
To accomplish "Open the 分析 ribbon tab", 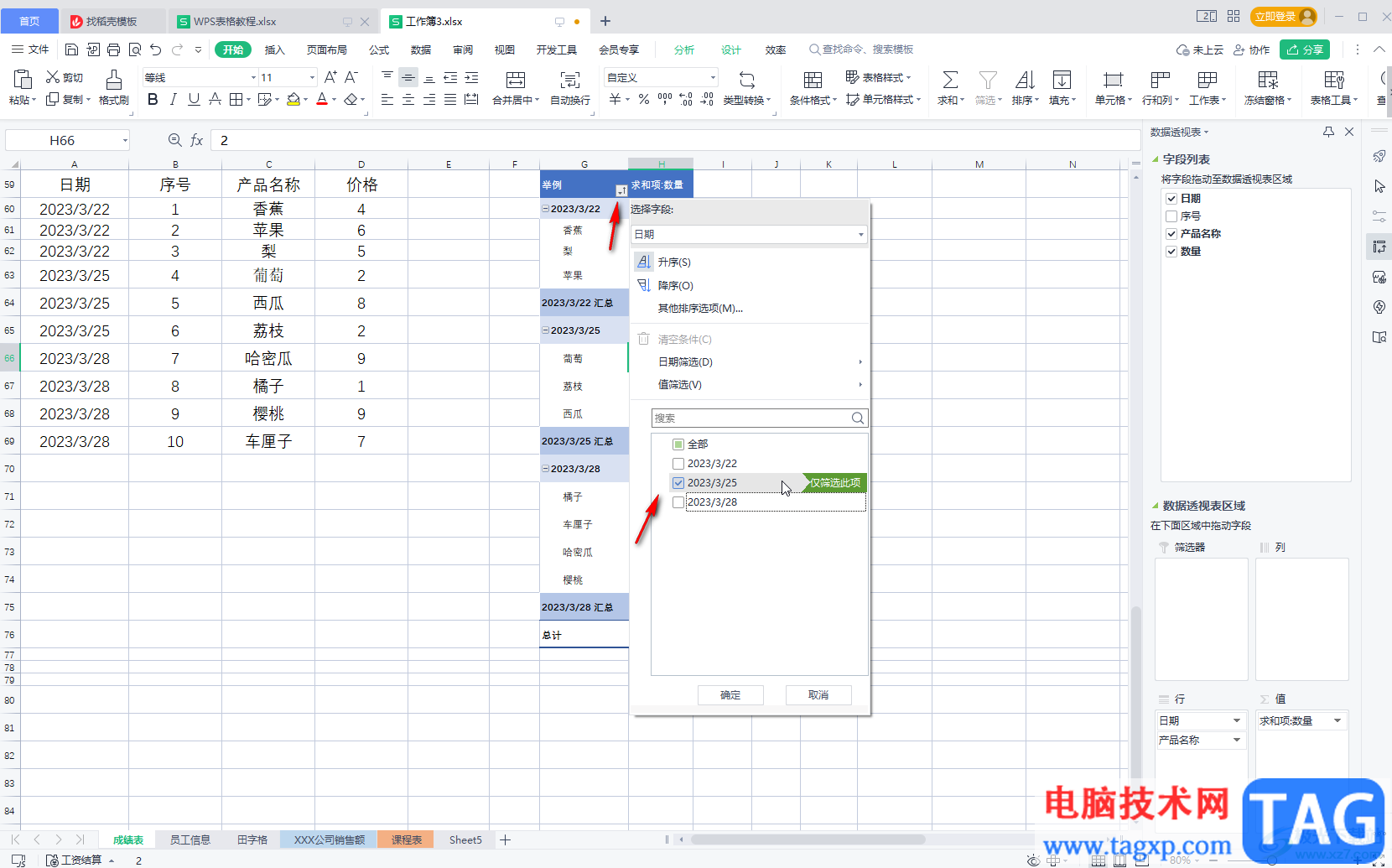I will (684, 49).
